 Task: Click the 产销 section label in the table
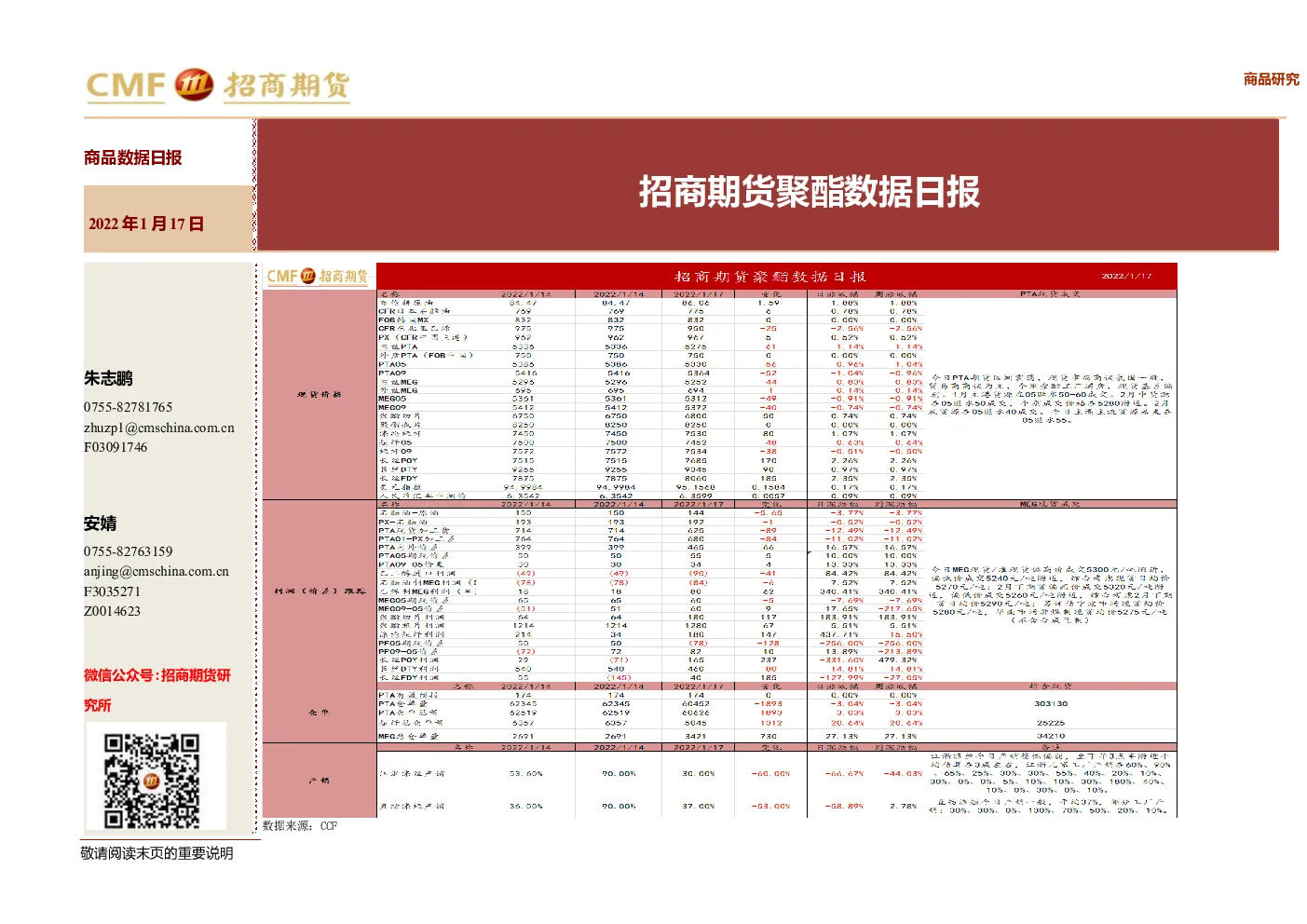319,781
